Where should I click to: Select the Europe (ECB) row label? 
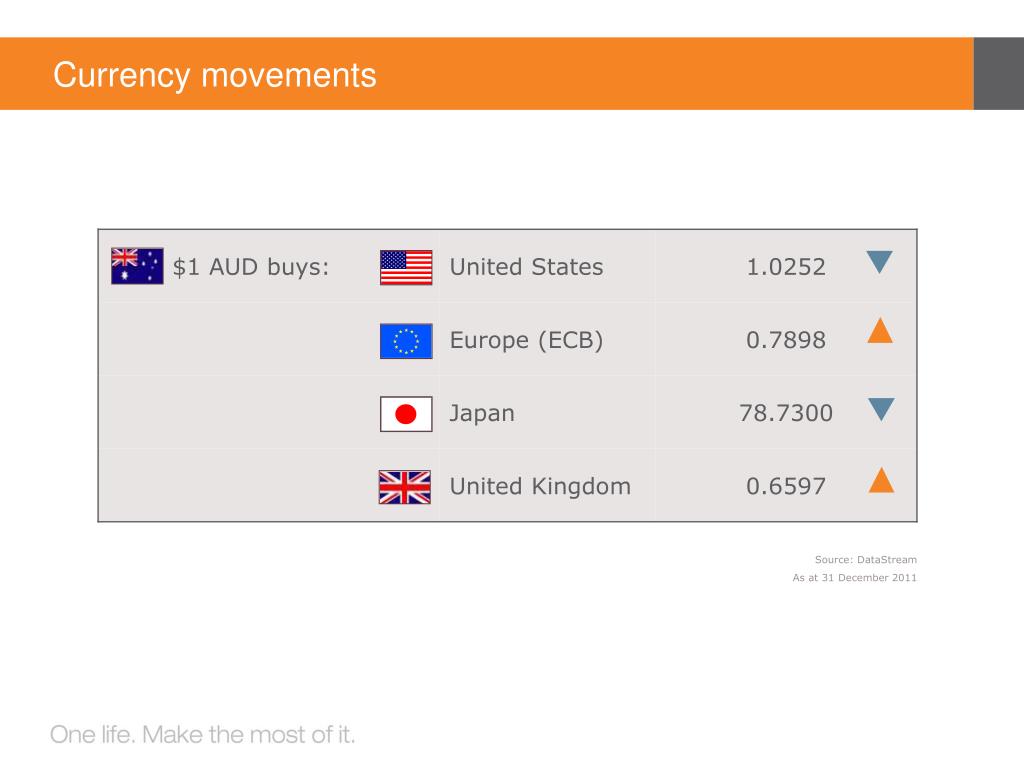click(526, 340)
